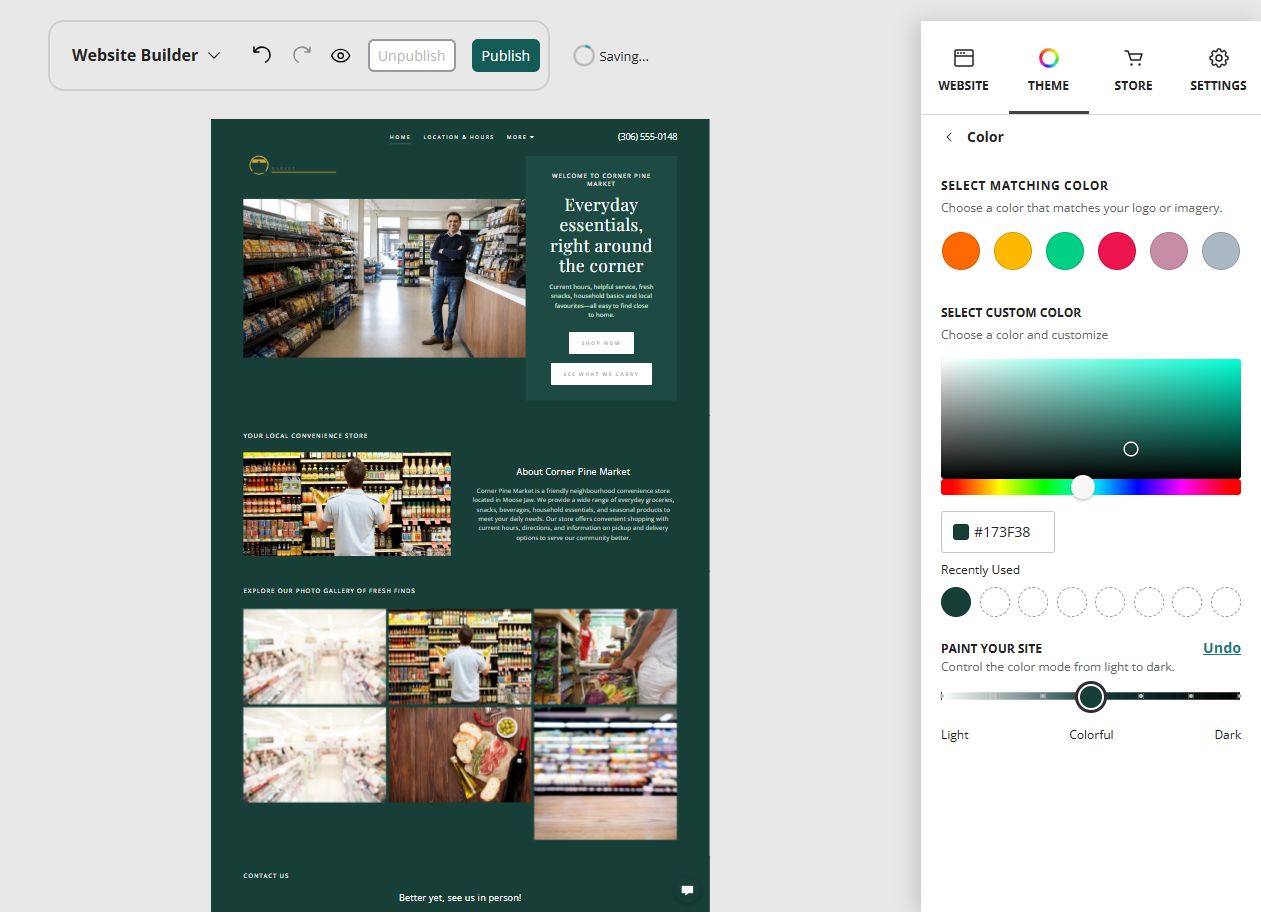1261x912 pixels.
Task: Click the undo arrow in the toolbar
Action: click(262, 55)
